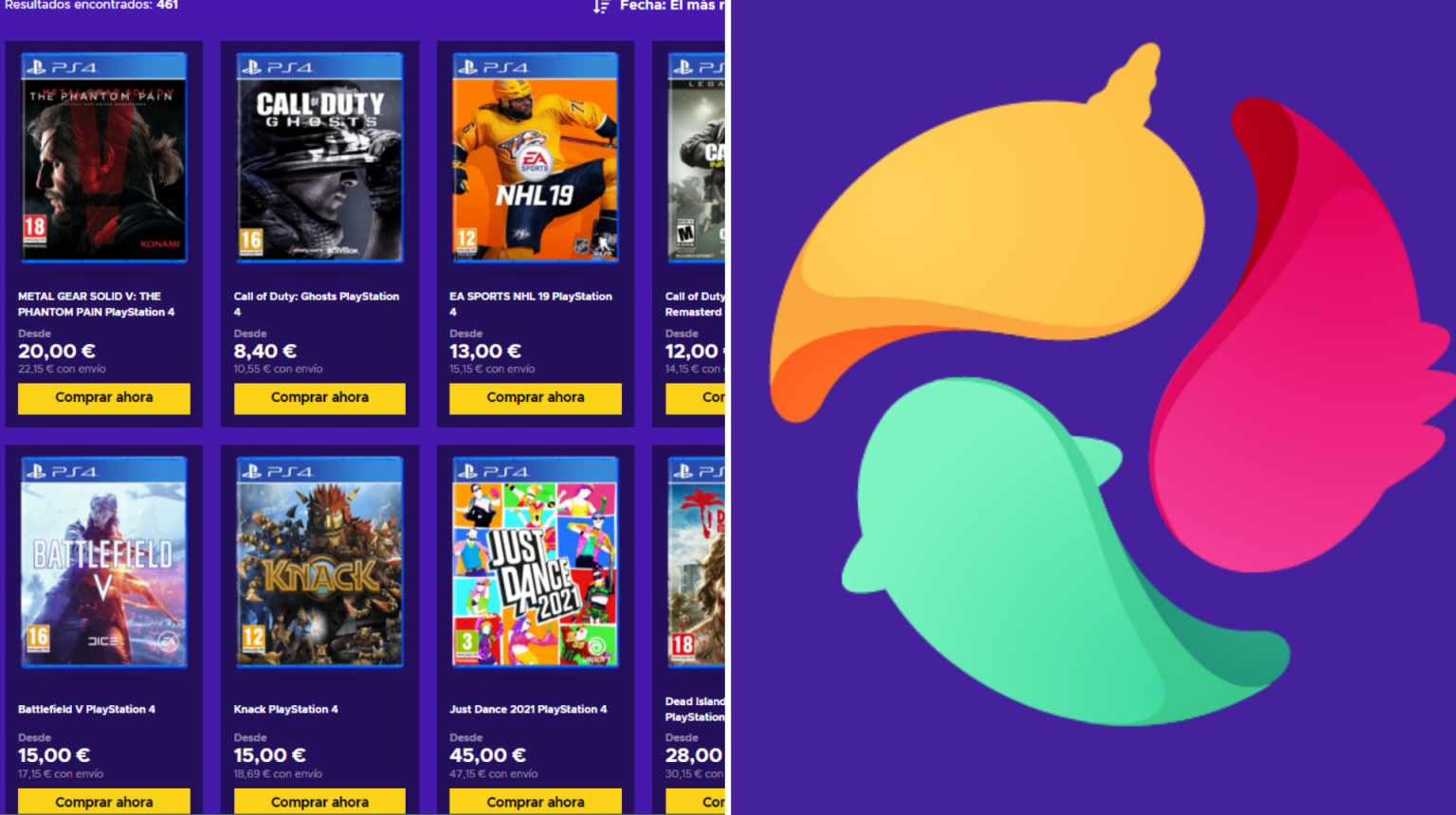The height and width of the screenshot is (815, 1456).
Task: Open the METAL GEAR SOLID V title link
Action: tap(96, 304)
